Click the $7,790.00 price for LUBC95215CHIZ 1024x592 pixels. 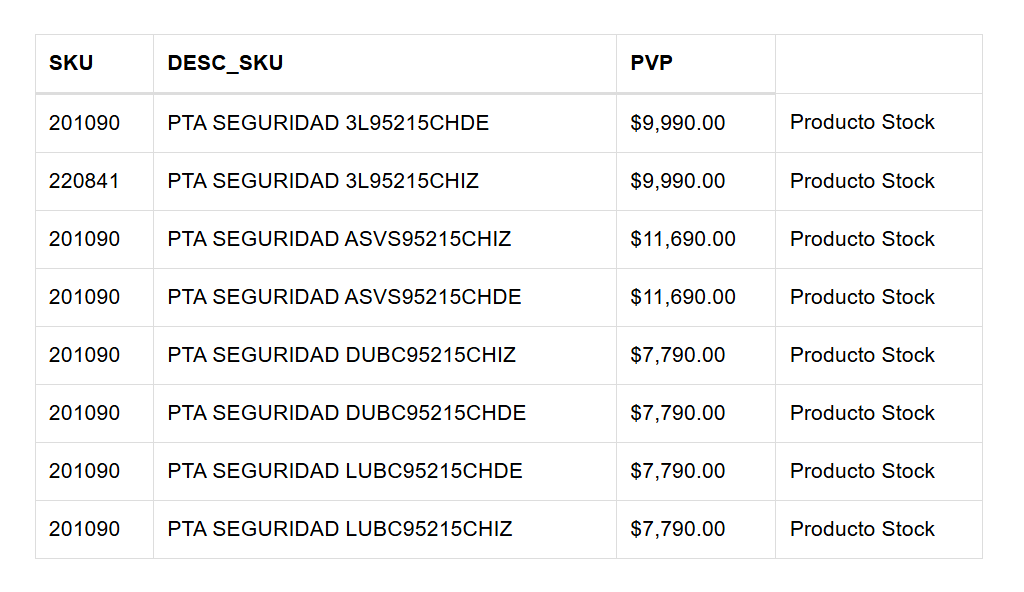pos(678,529)
